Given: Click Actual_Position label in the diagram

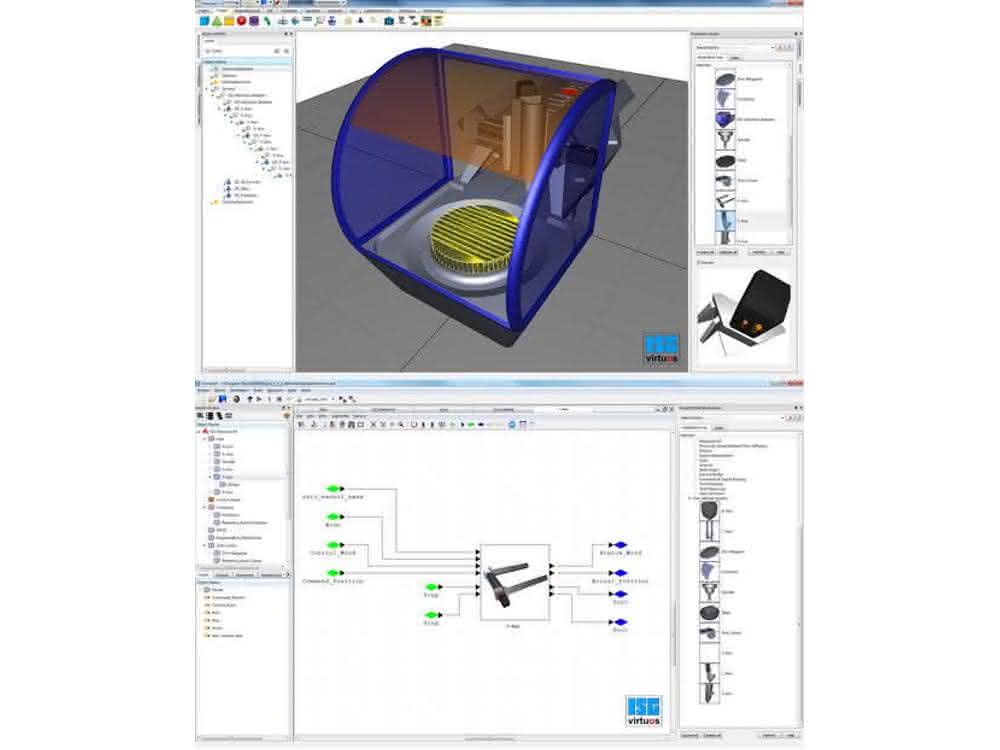Looking at the screenshot, I should [x=620, y=581].
